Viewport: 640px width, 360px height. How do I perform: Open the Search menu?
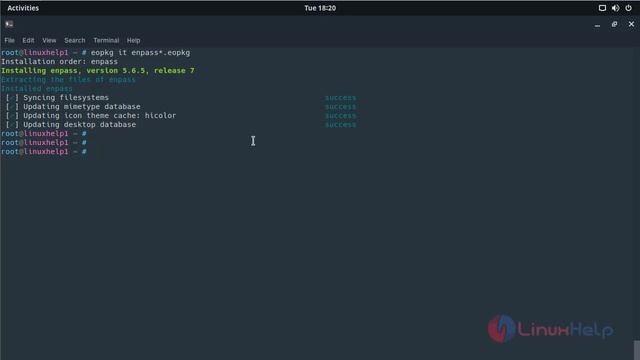pyautogui.click(x=75, y=40)
